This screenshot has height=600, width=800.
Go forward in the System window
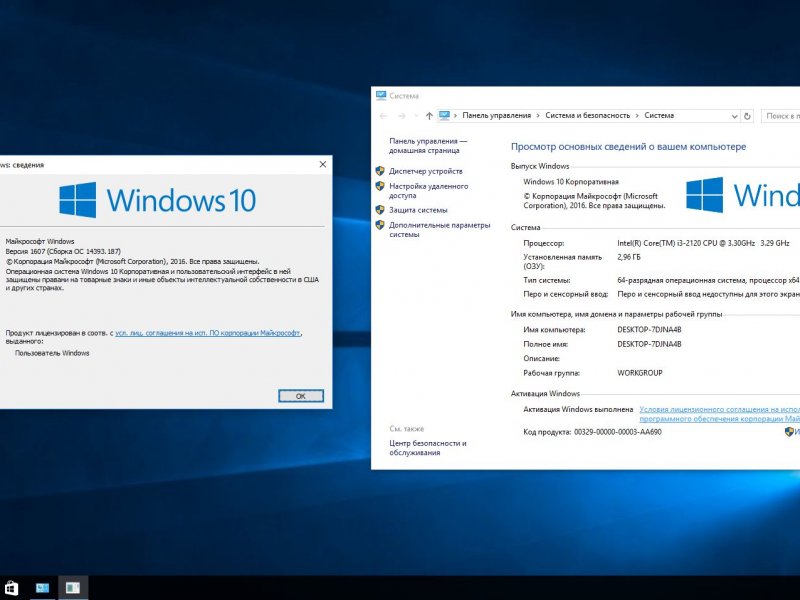click(402, 116)
